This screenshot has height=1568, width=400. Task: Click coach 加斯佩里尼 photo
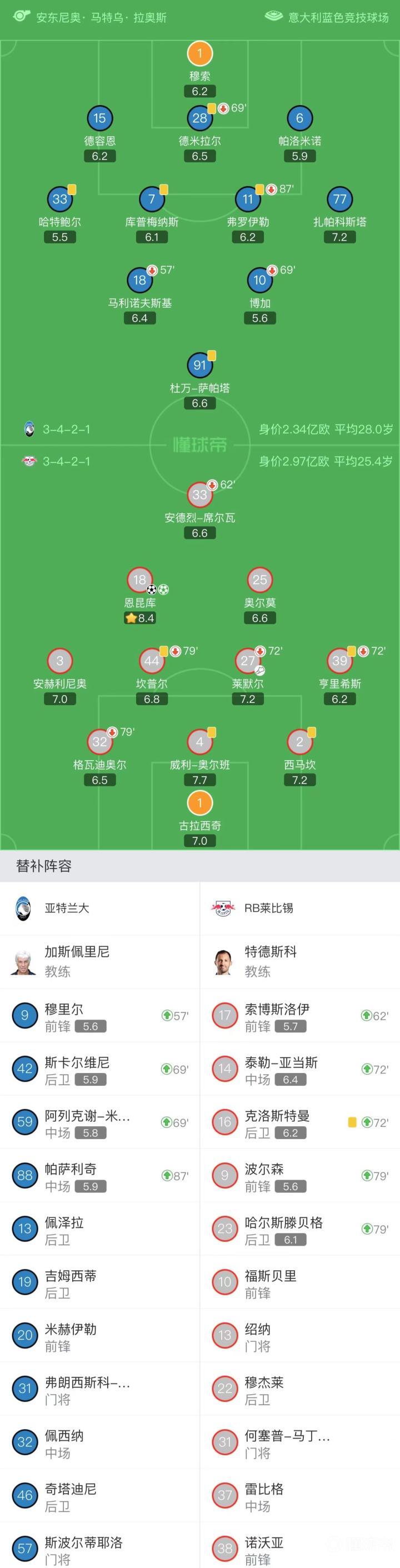pos(23,961)
